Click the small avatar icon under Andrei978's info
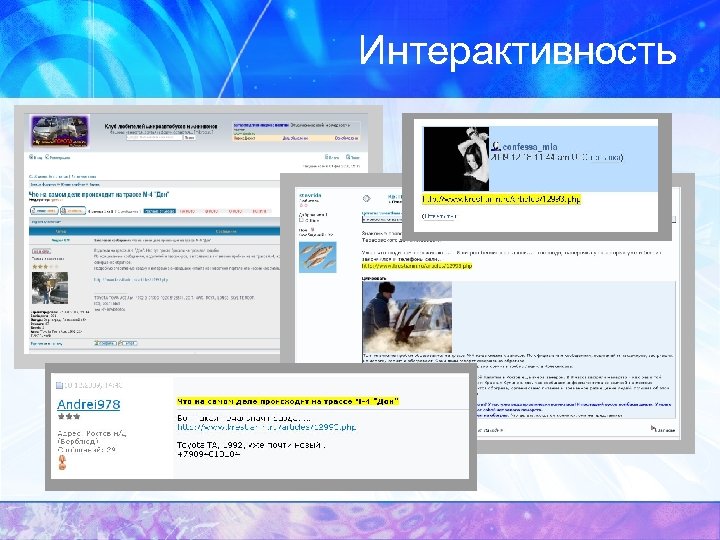The width and height of the screenshot is (720, 540). [x=62, y=462]
